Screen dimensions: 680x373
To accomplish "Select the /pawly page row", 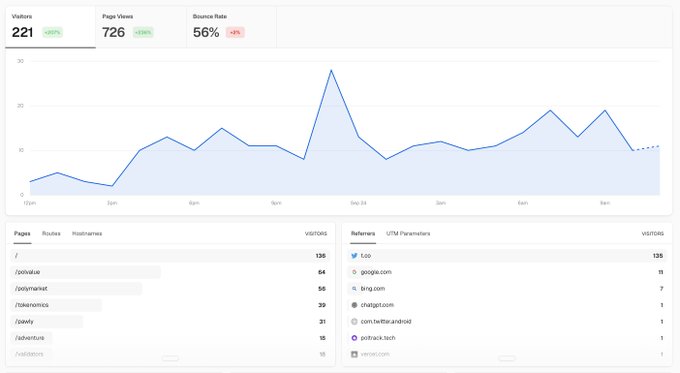I will [x=170, y=322].
